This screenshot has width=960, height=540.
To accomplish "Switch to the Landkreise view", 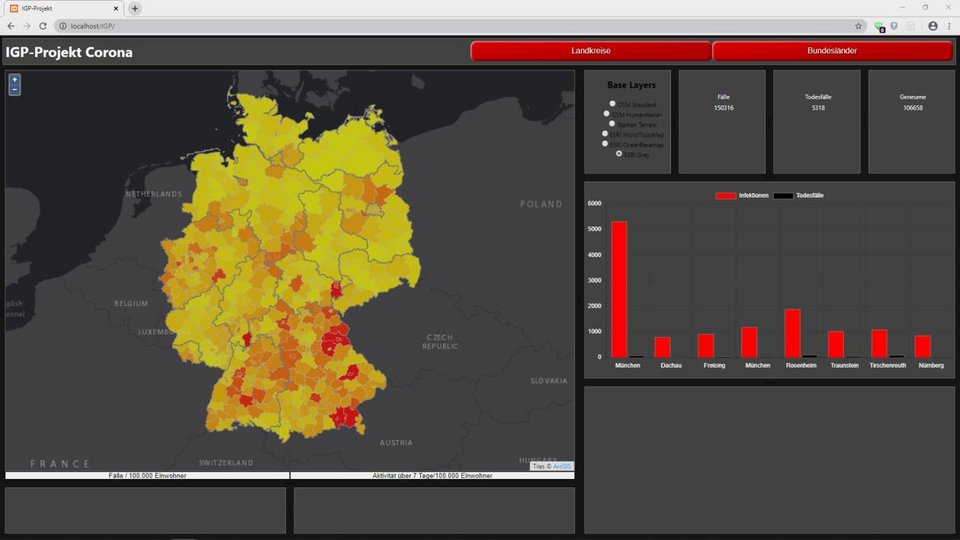I will pos(591,51).
